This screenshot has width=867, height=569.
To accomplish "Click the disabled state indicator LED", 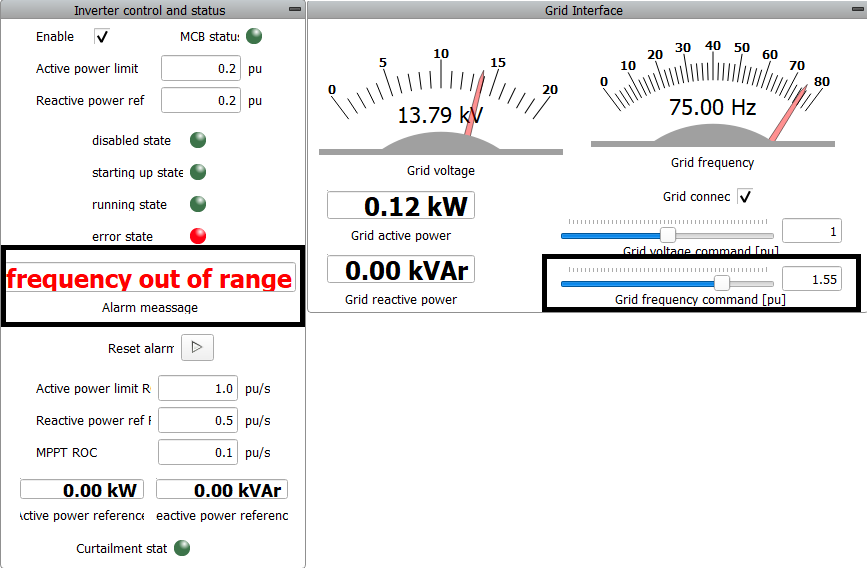I will coord(198,141).
